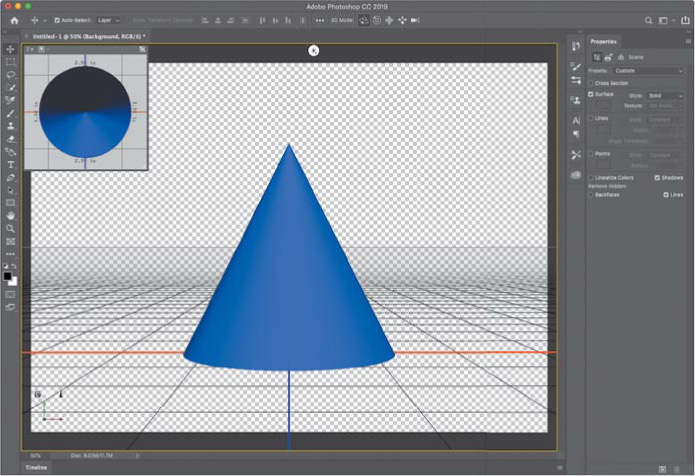Select the Lasso tool
This screenshot has width=695, height=476.
[x=11, y=75]
